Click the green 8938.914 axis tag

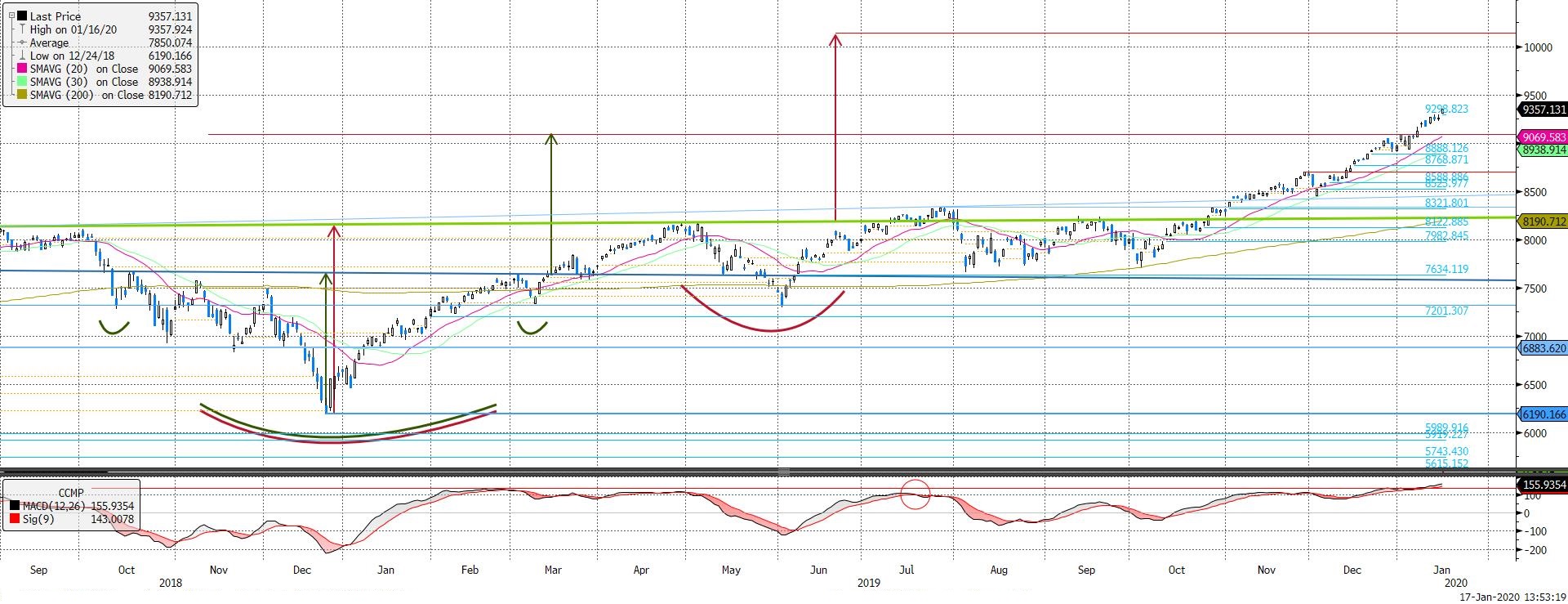tap(1542, 150)
